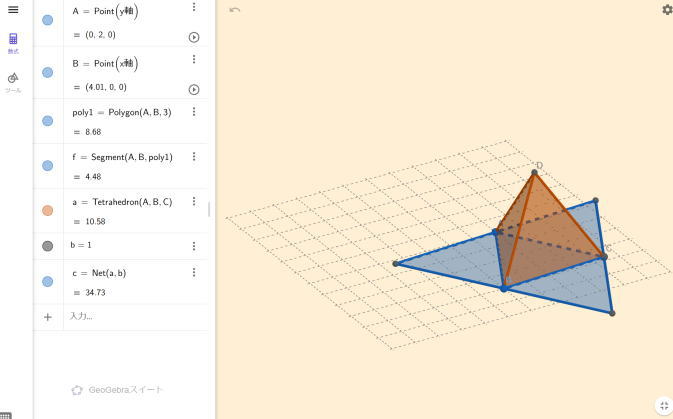Image resolution: width=673 pixels, height=419 pixels.
Task: Select point A in 3D view
Action: (x=495, y=232)
